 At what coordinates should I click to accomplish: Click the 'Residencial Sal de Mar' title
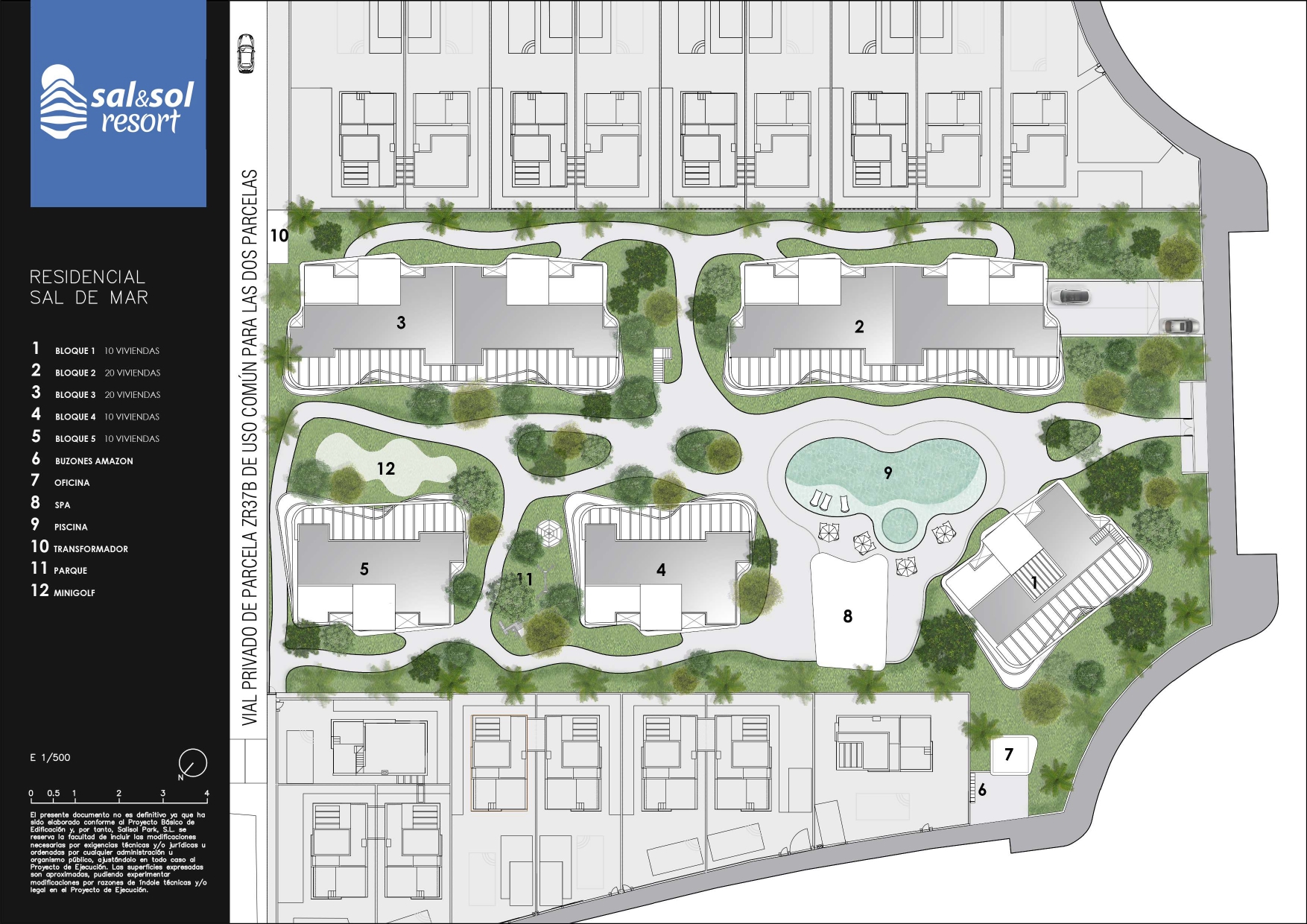point(89,288)
